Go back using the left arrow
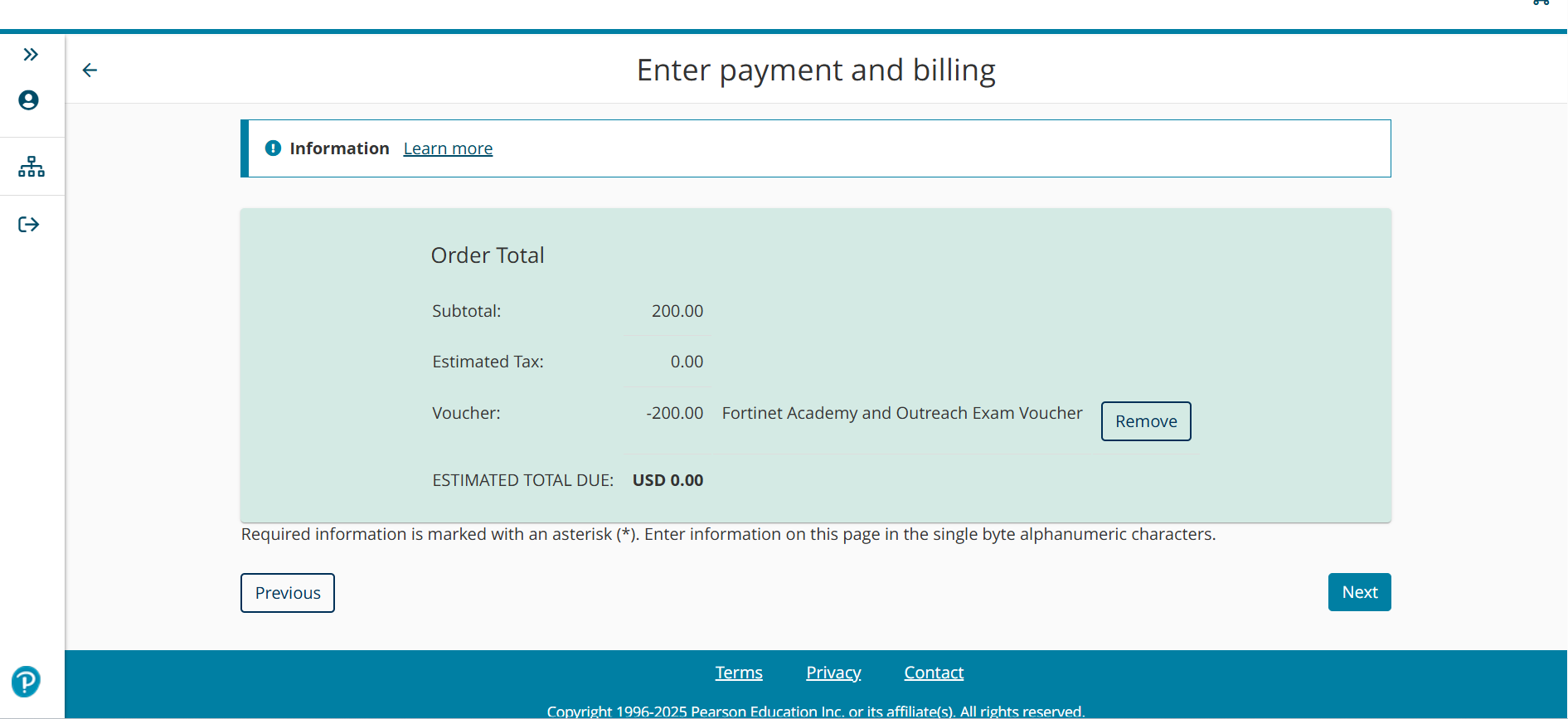Image resolution: width=1568 pixels, height=719 pixels. [90, 70]
